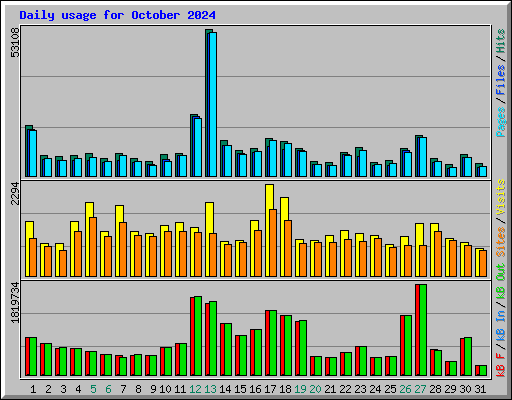This screenshot has width=512, height=400.
Task: Click the 1819734 y-axis label
Action: 15,303
